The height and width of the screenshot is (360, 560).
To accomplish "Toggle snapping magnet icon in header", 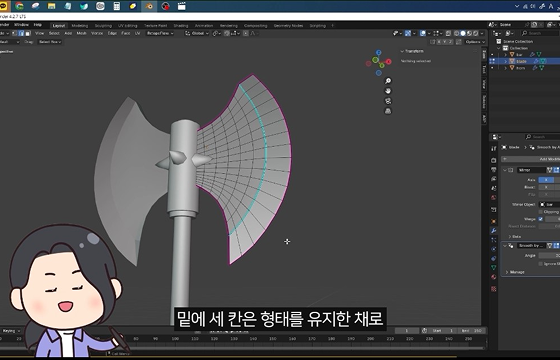I will click(x=227, y=33).
